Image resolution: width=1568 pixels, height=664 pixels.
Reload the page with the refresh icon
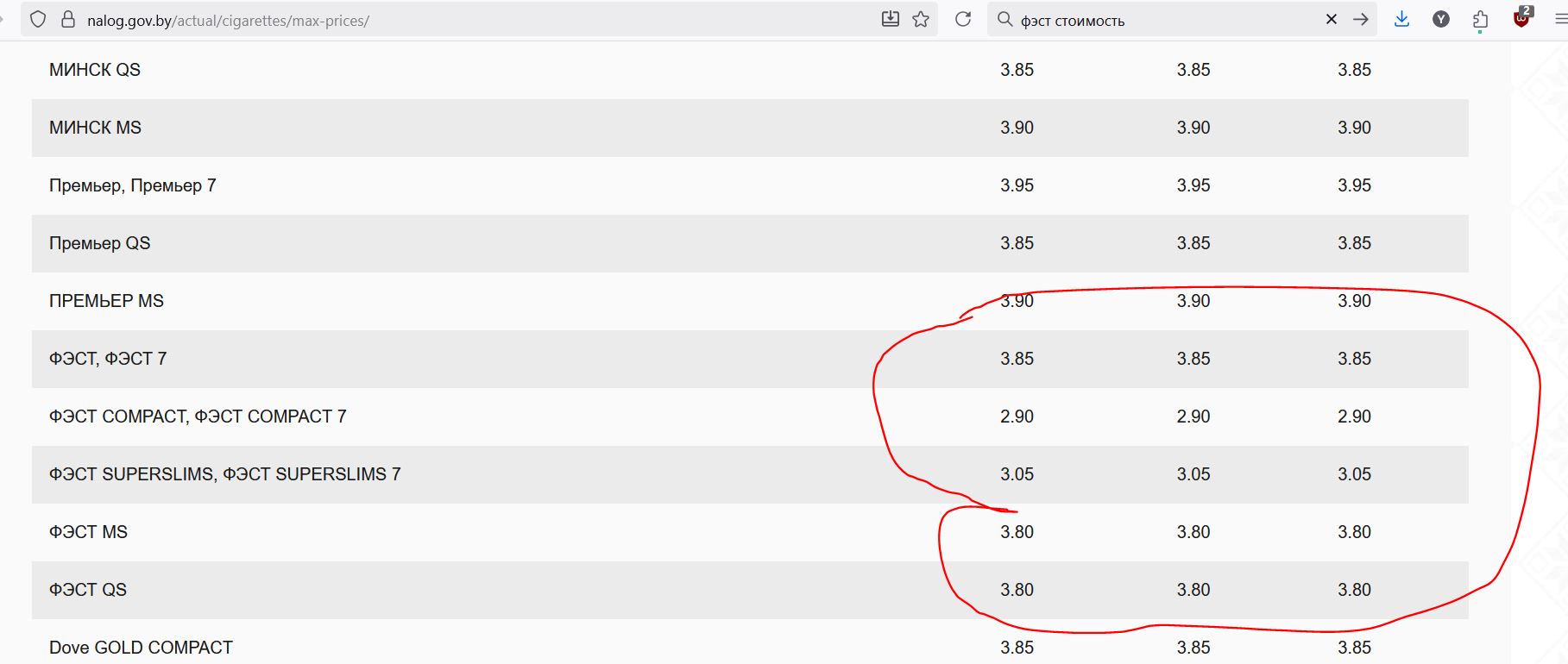pyautogui.click(x=963, y=19)
